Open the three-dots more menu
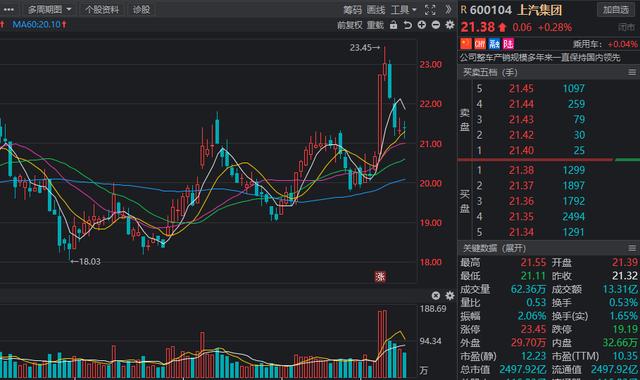The height and width of the screenshot is (380, 640). tap(8, 9)
